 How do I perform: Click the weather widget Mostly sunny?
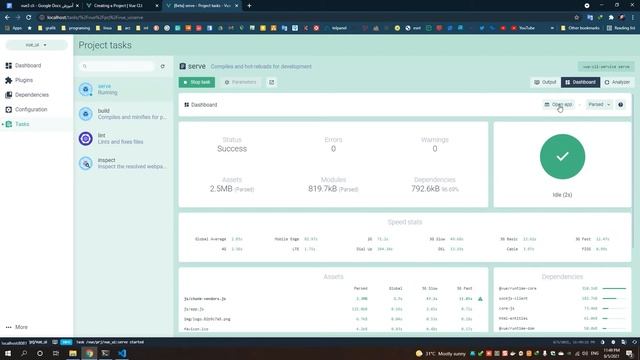pos(440,353)
